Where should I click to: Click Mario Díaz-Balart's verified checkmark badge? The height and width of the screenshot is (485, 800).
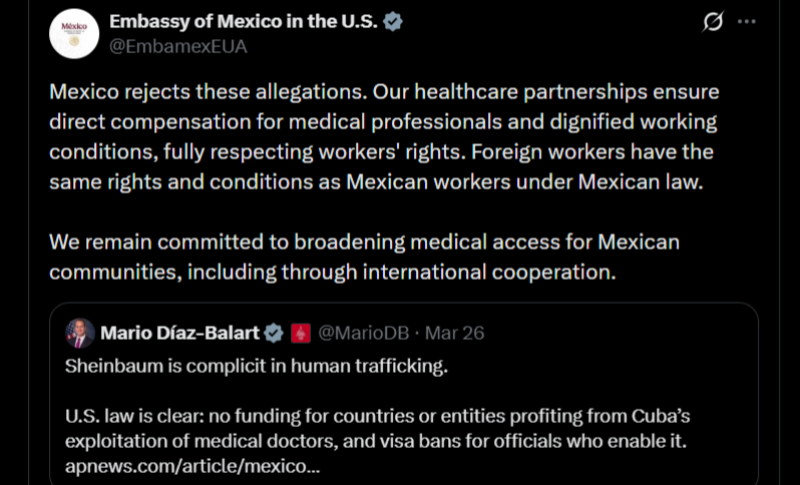[273, 333]
